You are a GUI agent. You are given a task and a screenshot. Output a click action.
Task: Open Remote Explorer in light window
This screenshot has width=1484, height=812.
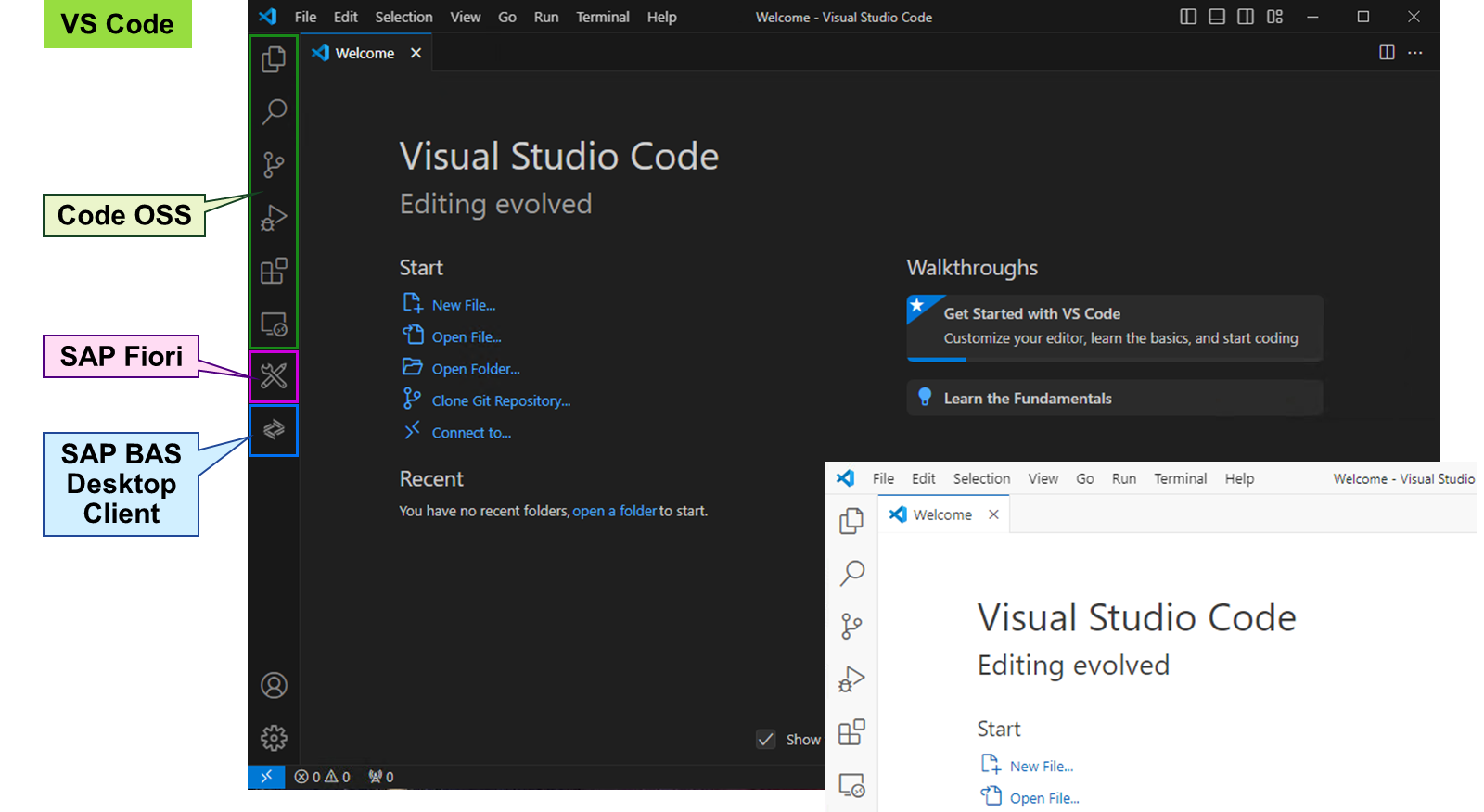coord(851,785)
